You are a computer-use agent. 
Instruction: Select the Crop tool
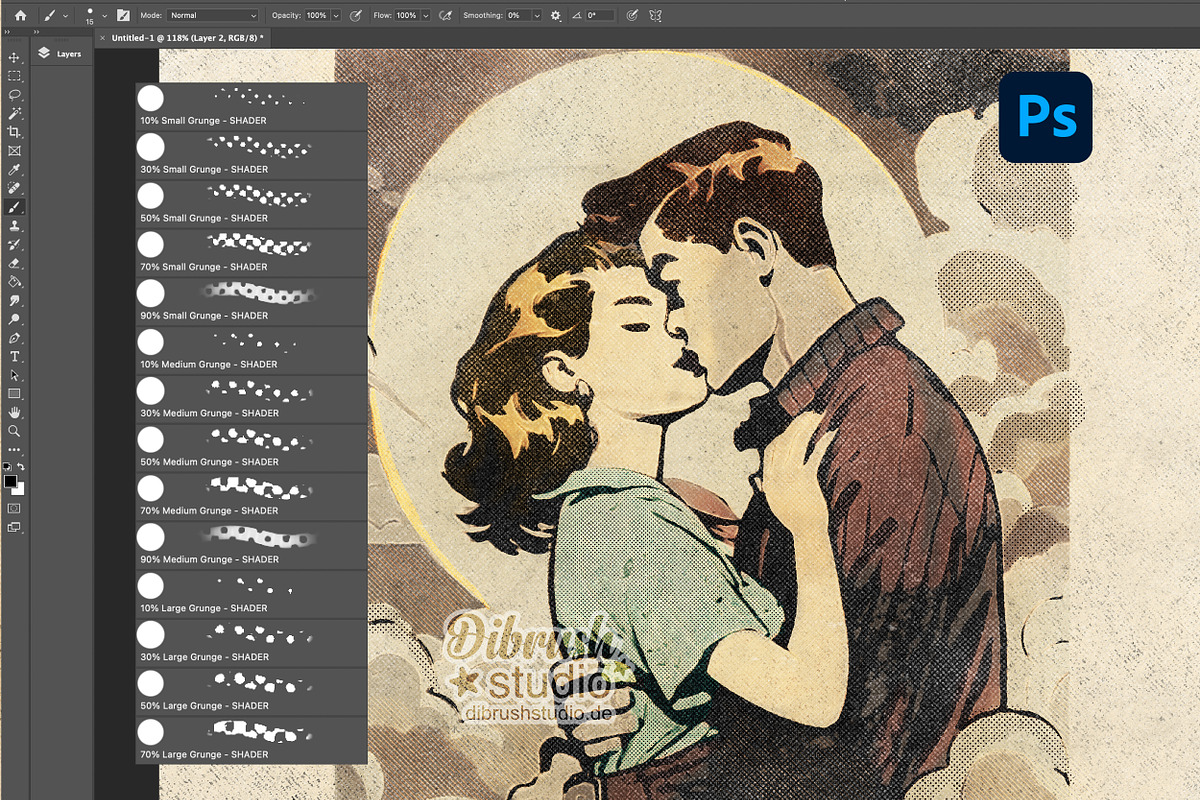pos(14,132)
